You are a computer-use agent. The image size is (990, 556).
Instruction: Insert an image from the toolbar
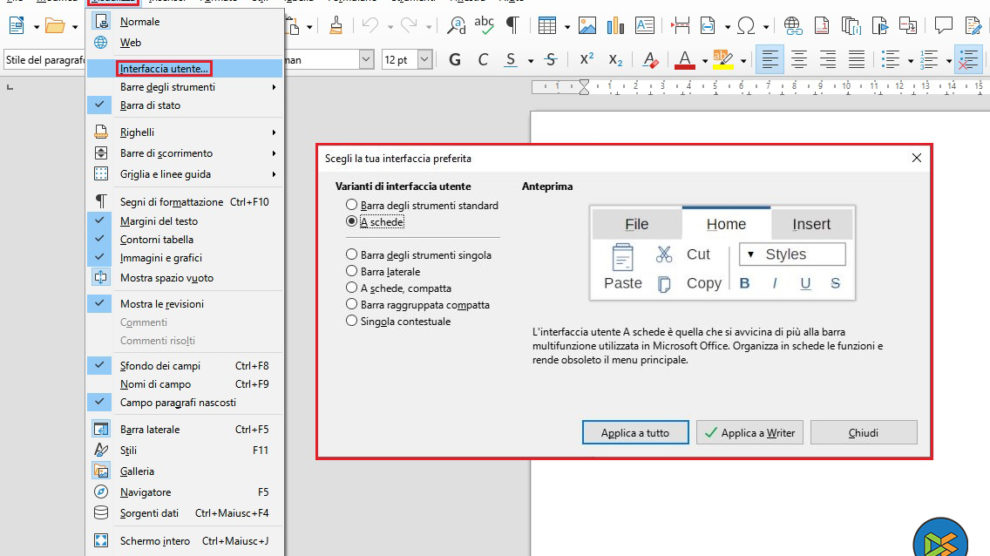point(587,26)
